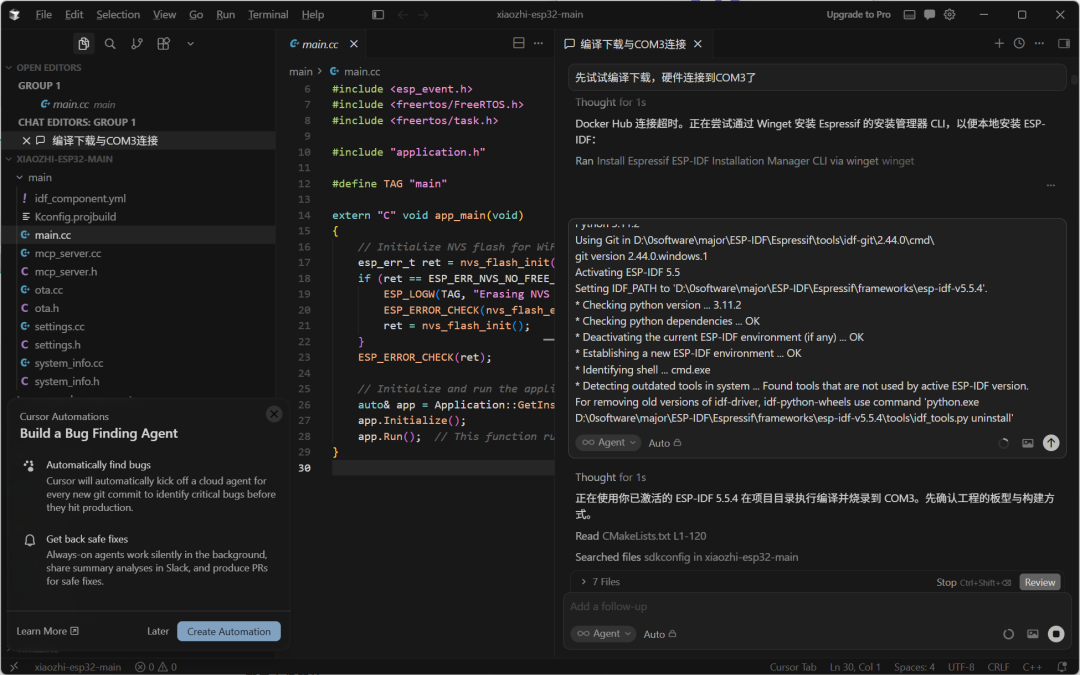
Task: Split the editor with the layout icon
Action: pyautogui.click(x=519, y=43)
